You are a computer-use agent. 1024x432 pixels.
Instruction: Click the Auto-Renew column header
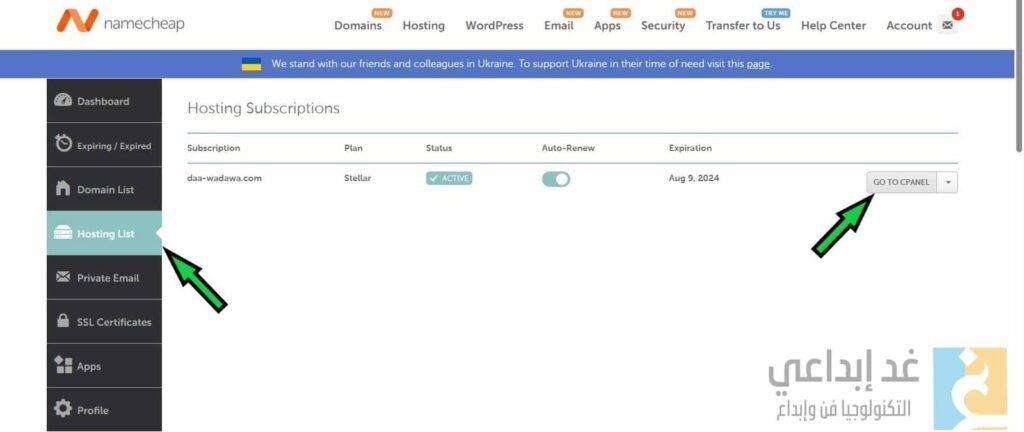coord(568,148)
